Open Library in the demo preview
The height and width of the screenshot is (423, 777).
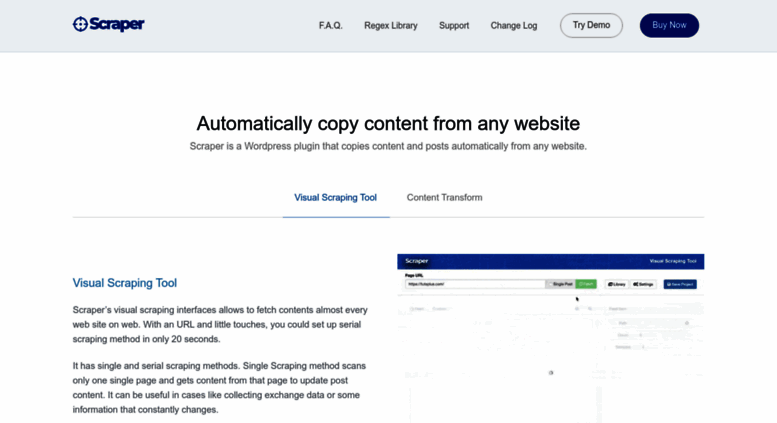click(617, 284)
